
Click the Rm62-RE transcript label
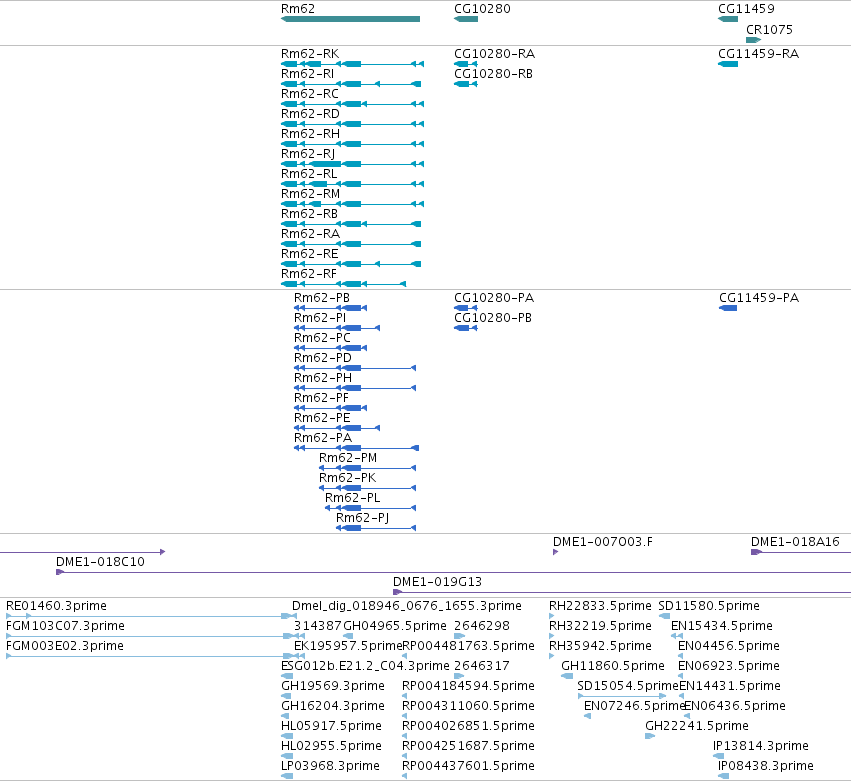(309, 254)
